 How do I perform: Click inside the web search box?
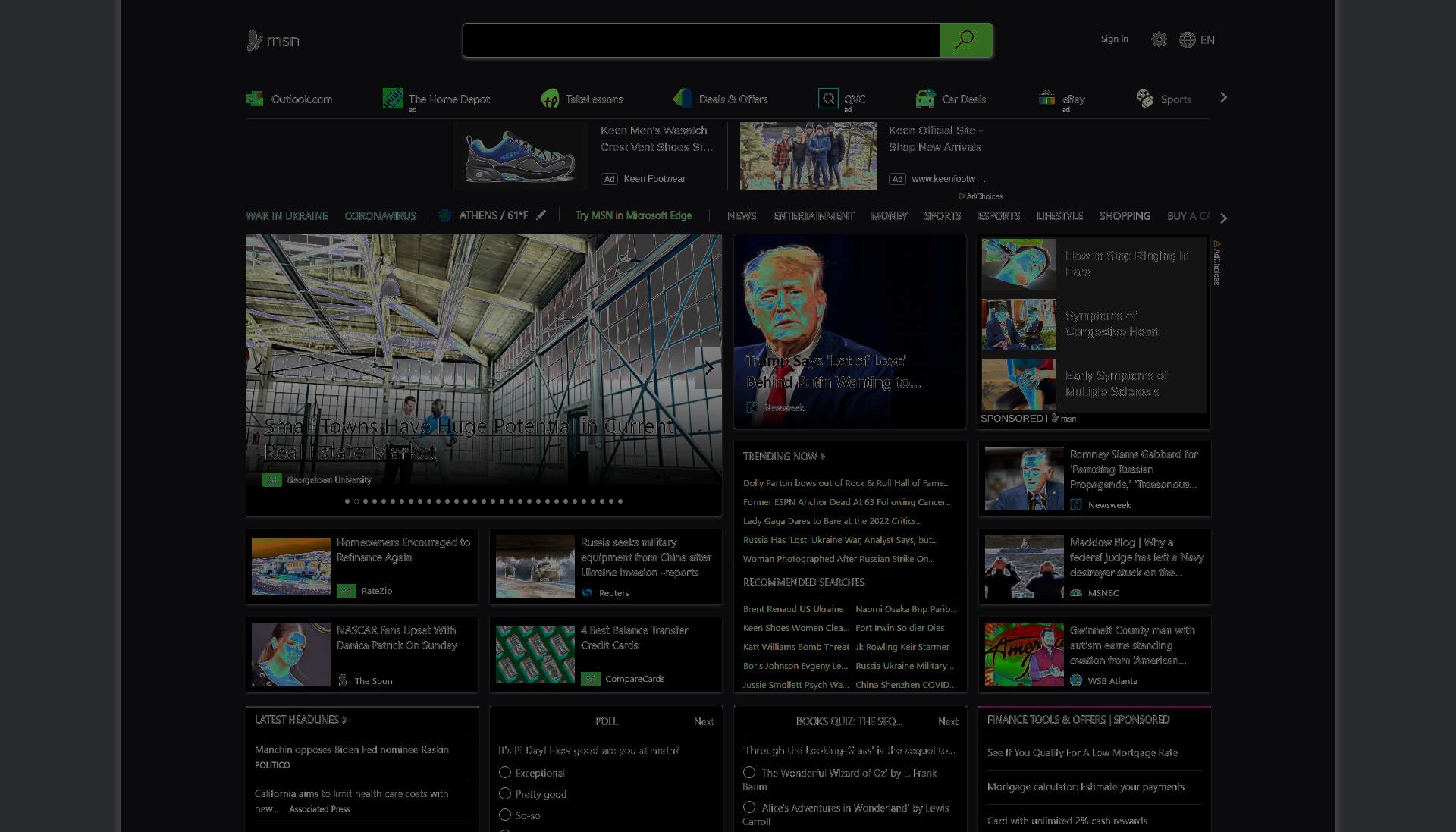(701, 40)
